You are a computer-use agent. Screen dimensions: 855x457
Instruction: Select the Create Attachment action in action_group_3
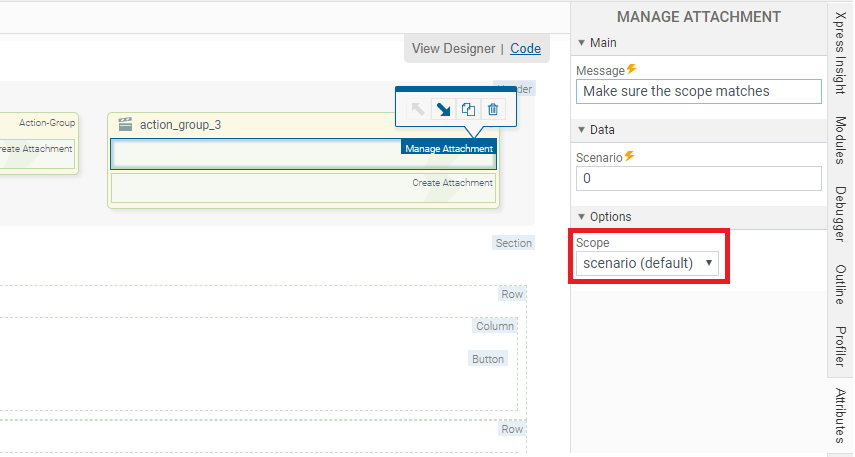[x=303, y=187]
